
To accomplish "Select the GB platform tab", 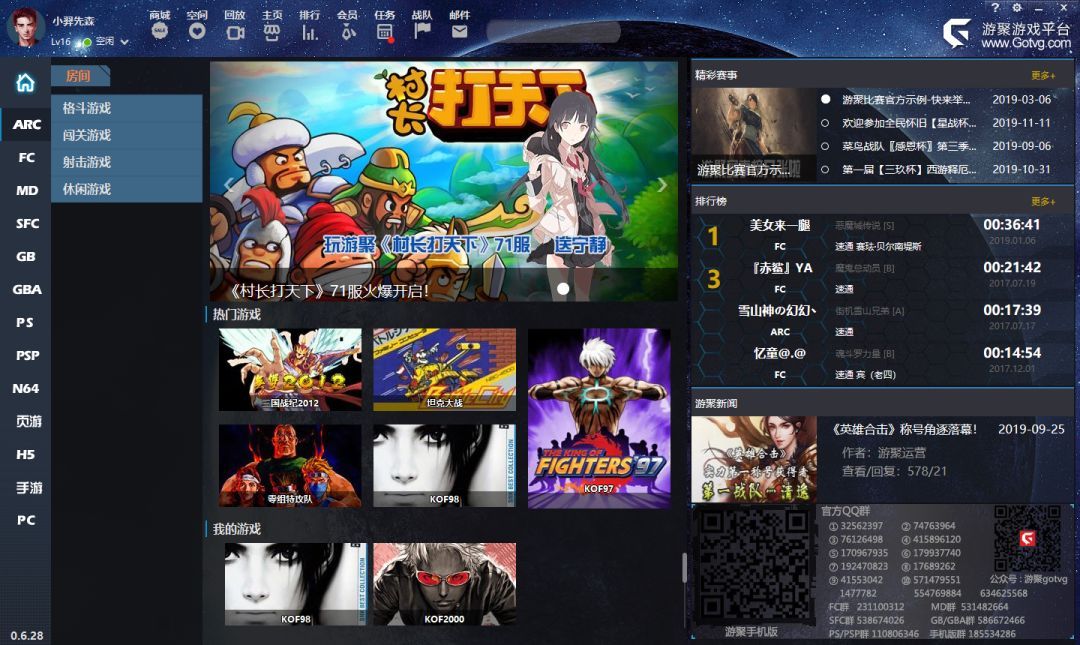I will click(x=25, y=256).
